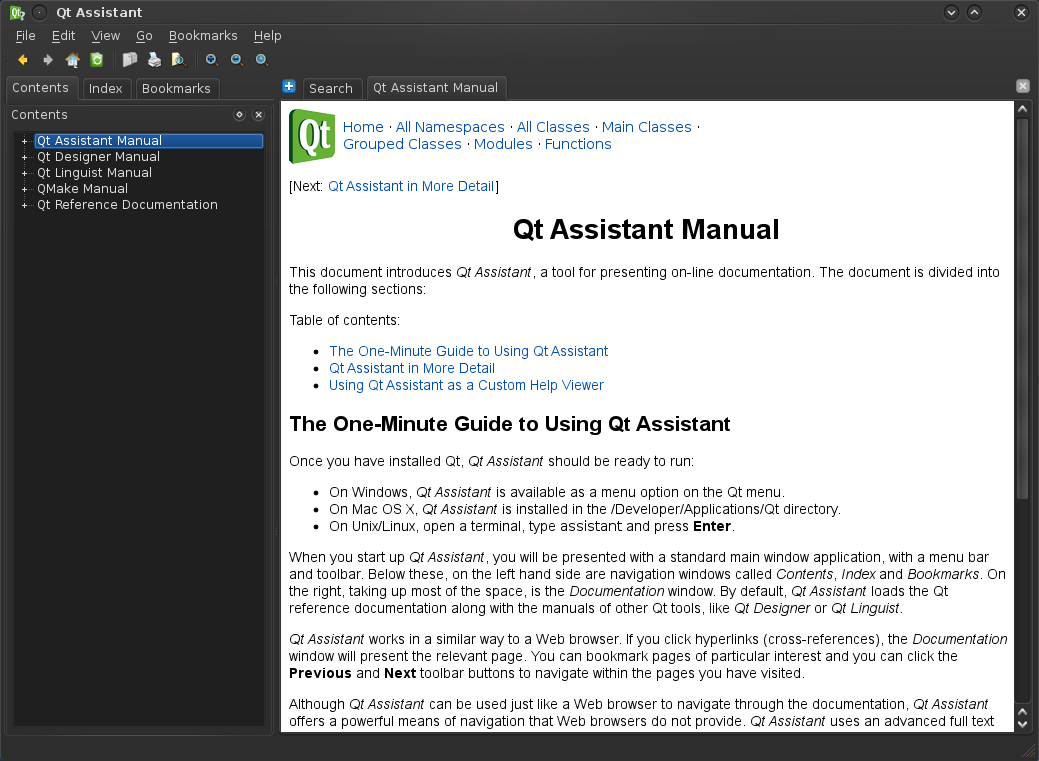The width and height of the screenshot is (1039, 761).
Task: Click the grey forward arrow icon
Action: point(48,60)
